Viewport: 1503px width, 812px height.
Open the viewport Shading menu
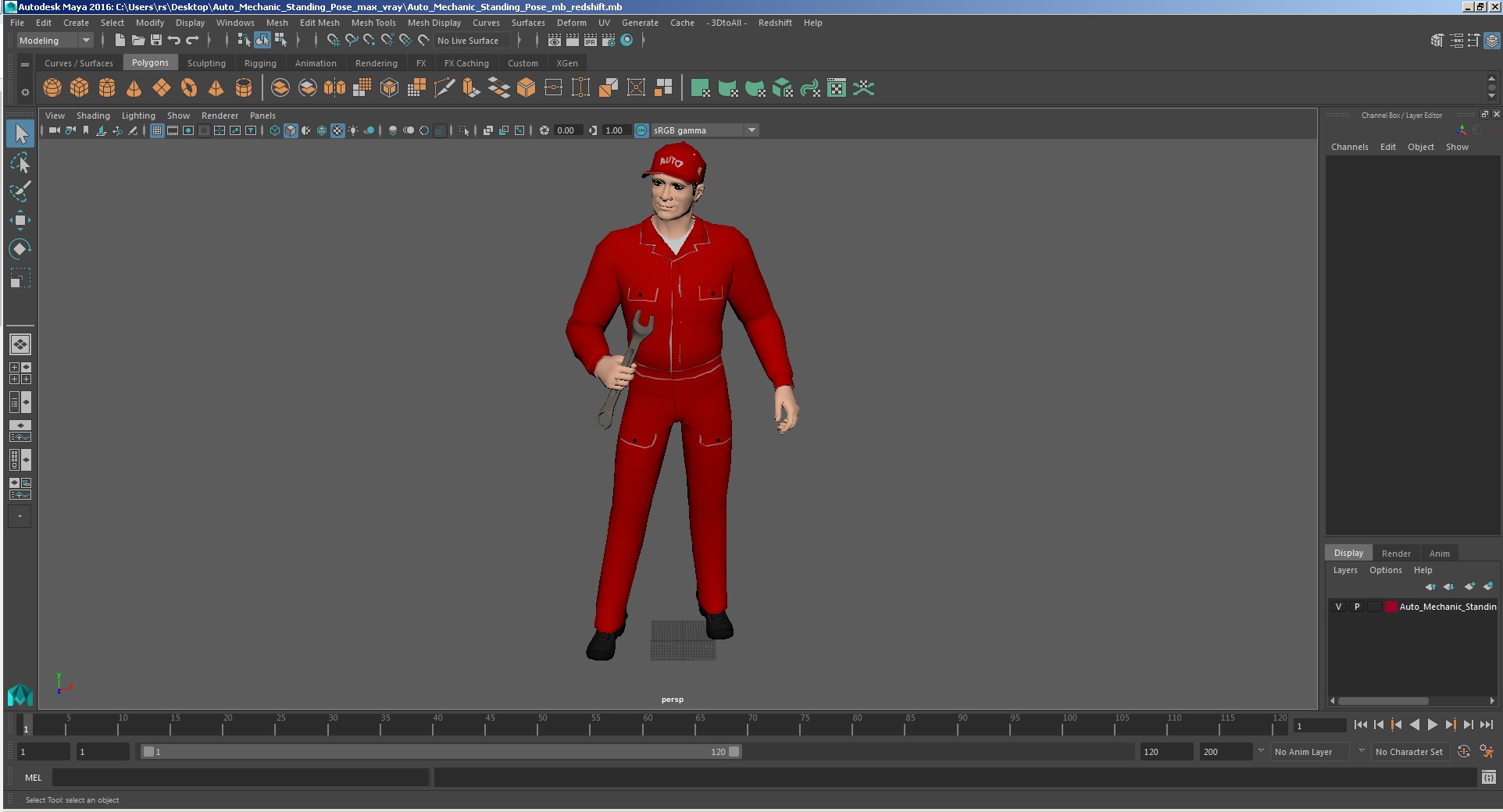(x=93, y=116)
